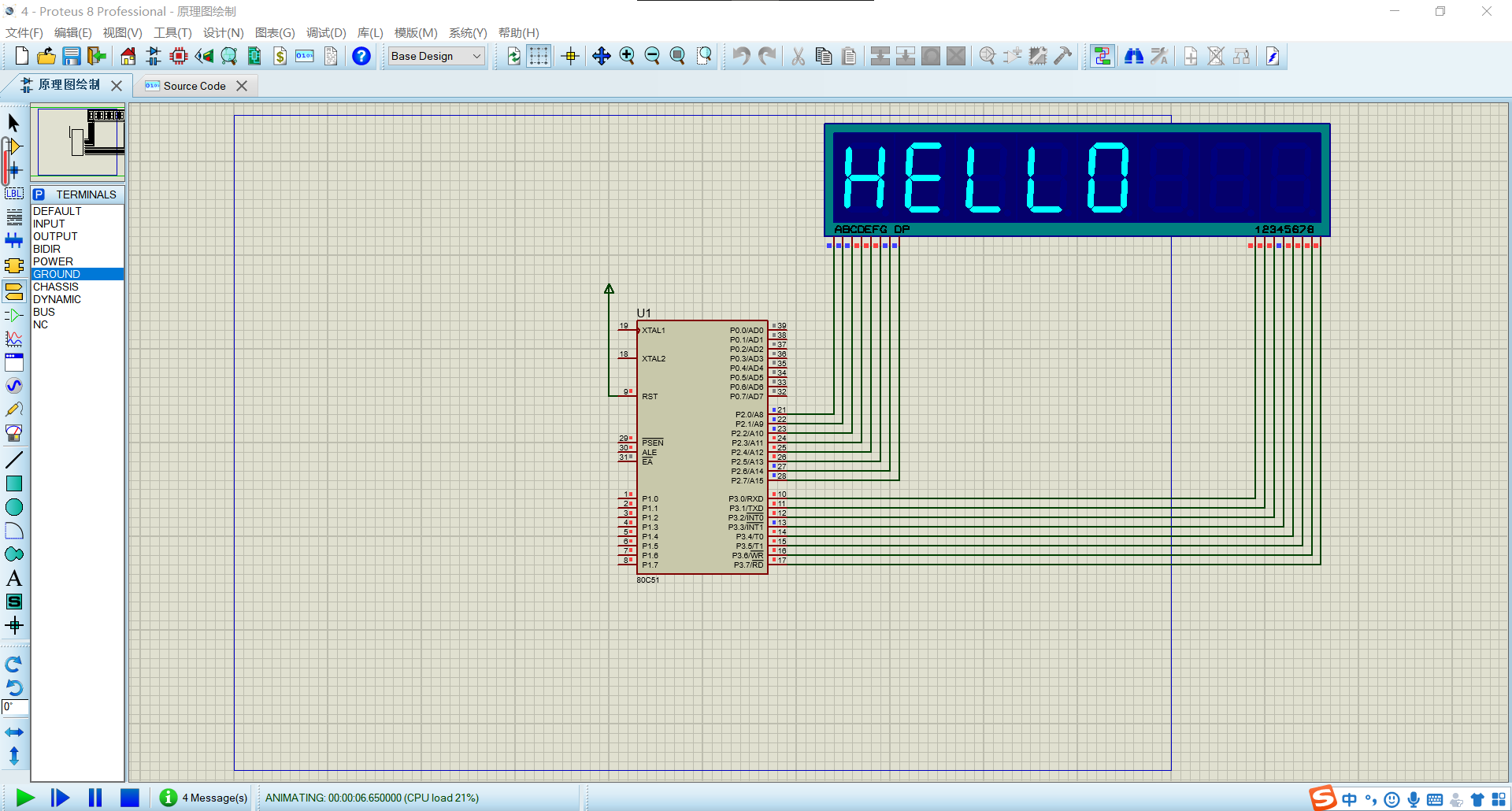The width and height of the screenshot is (1512, 811).
Task: Toggle the wire autorouter button
Action: click(1102, 56)
